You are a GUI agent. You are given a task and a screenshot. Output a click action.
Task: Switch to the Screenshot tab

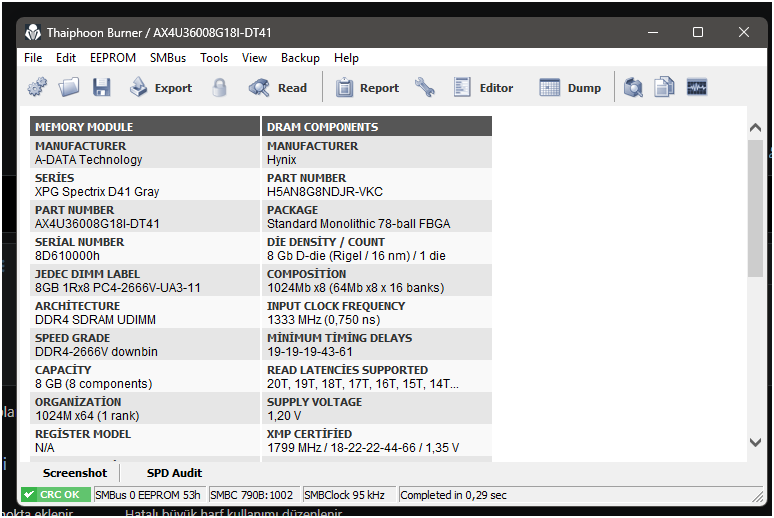click(x=75, y=473)
